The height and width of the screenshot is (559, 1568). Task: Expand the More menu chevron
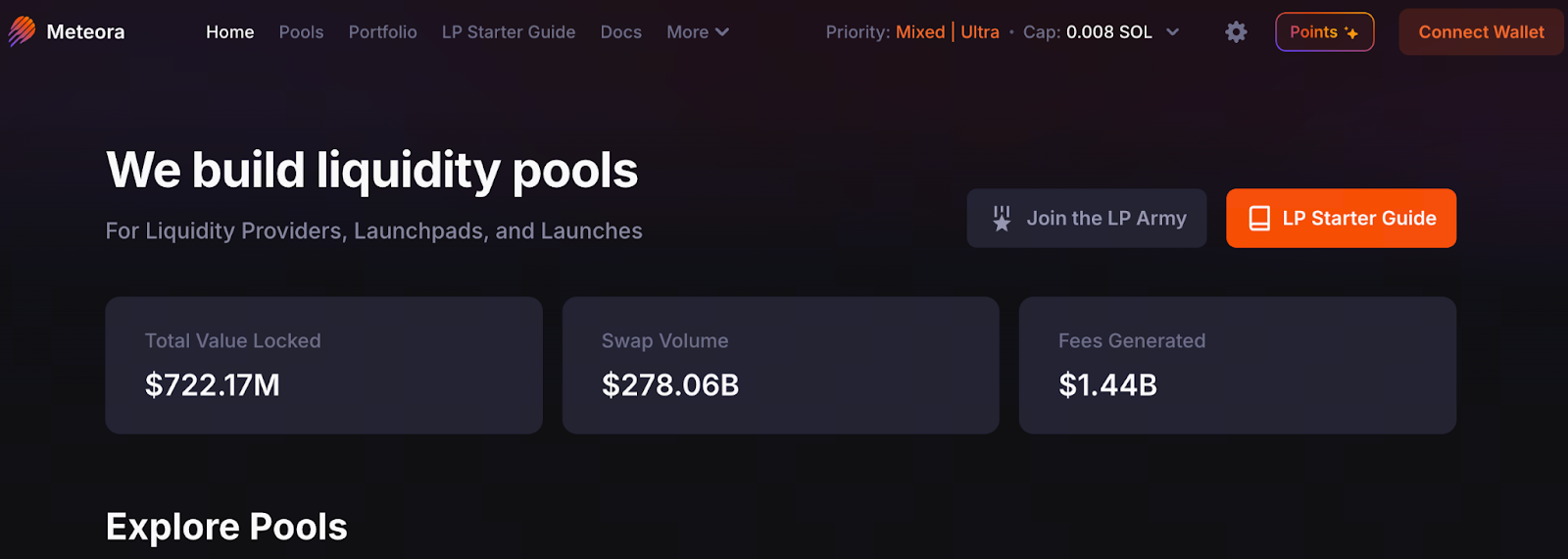click(722, 32)
